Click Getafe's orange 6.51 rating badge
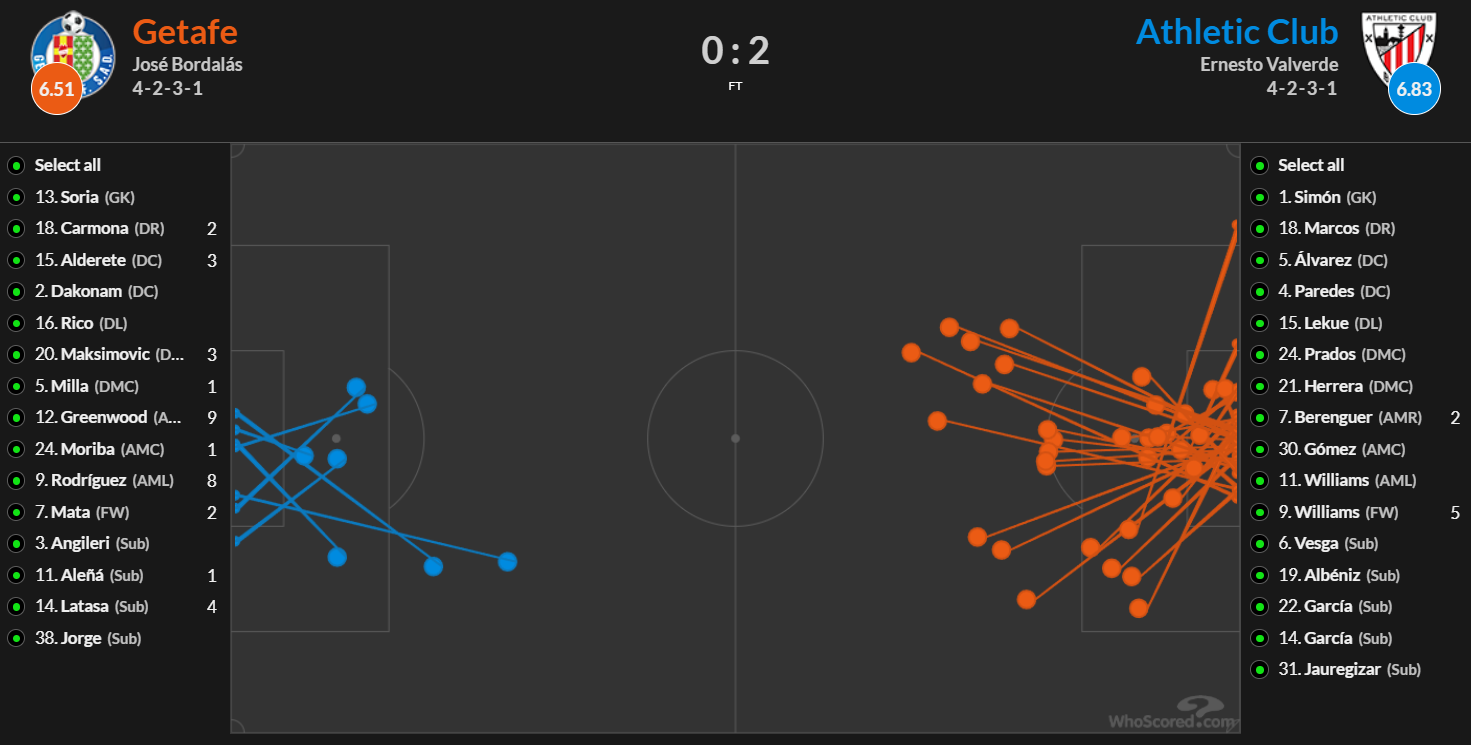The height and width of the screenshot is (745, 1471). click(57, 89)
